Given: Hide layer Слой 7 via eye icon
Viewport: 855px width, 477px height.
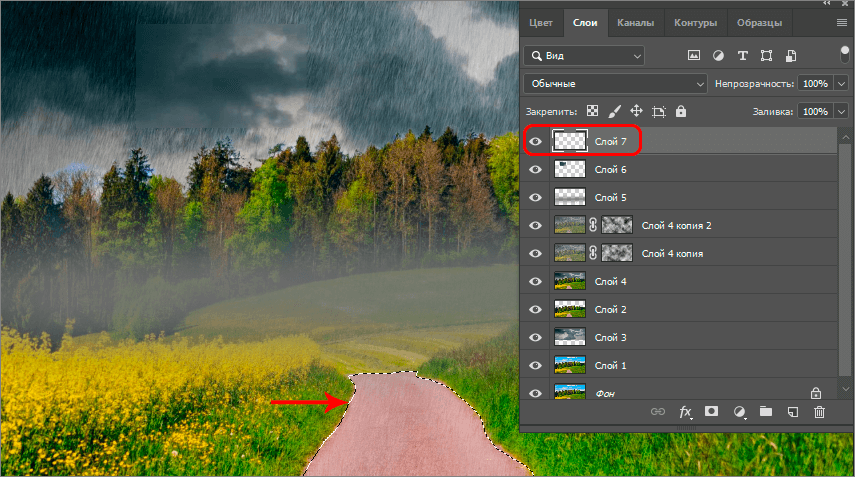Looking at the screenshot, I should 535,142.
